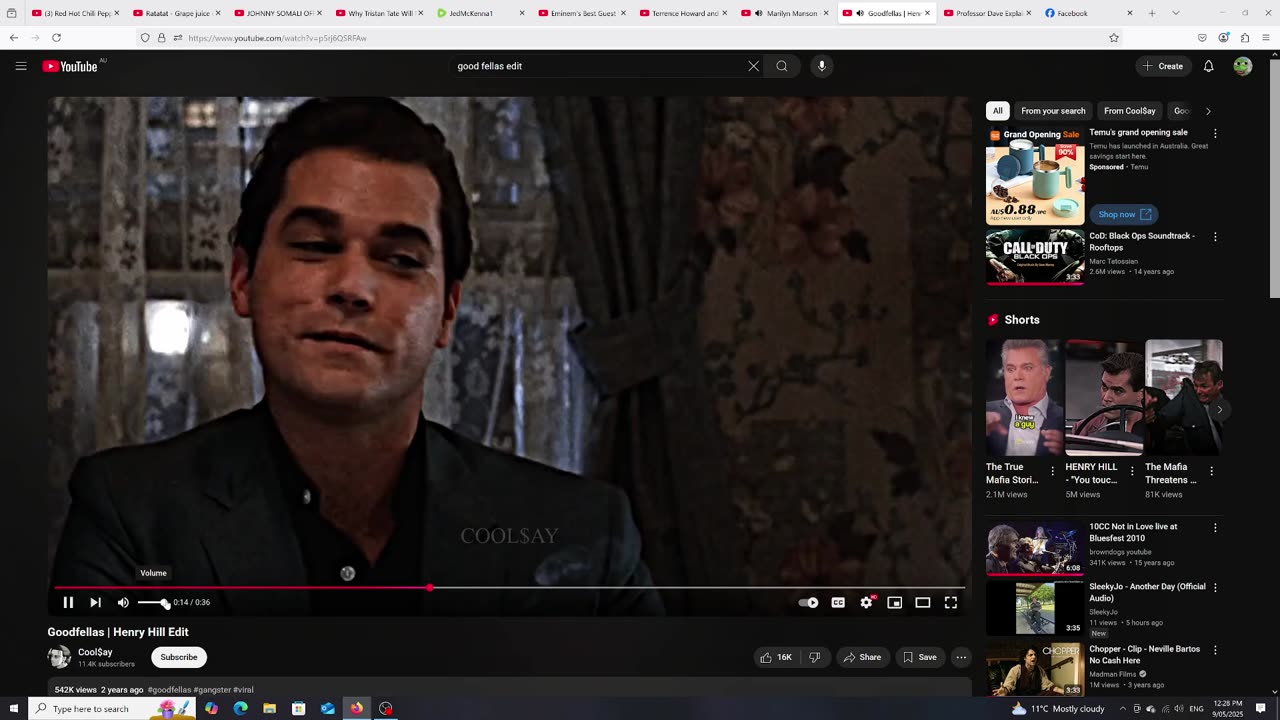Open a new browser tab
The image size is (1280, 720).
click(1152, 13)
